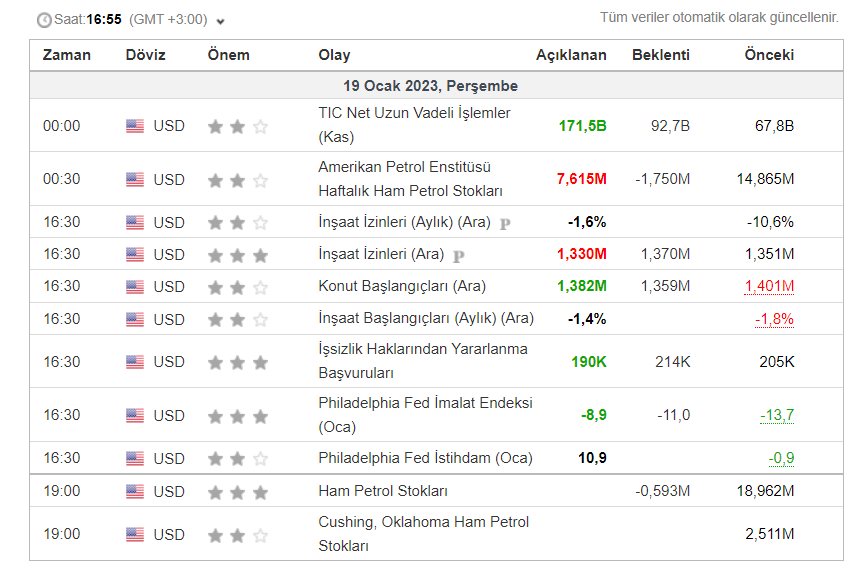855x573 pixels.
Task: Click the clock icon next to Saat
Action: [x=44, y=20]
